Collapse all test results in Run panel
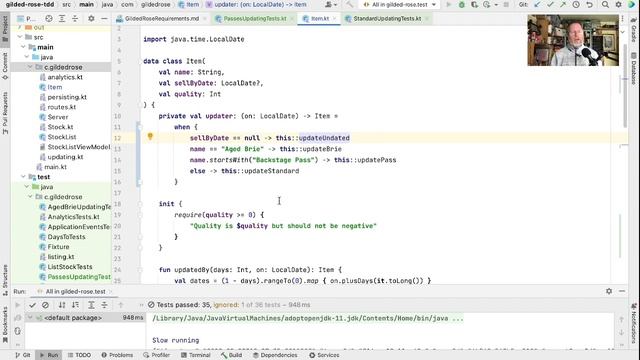 [x=104, y=305]
